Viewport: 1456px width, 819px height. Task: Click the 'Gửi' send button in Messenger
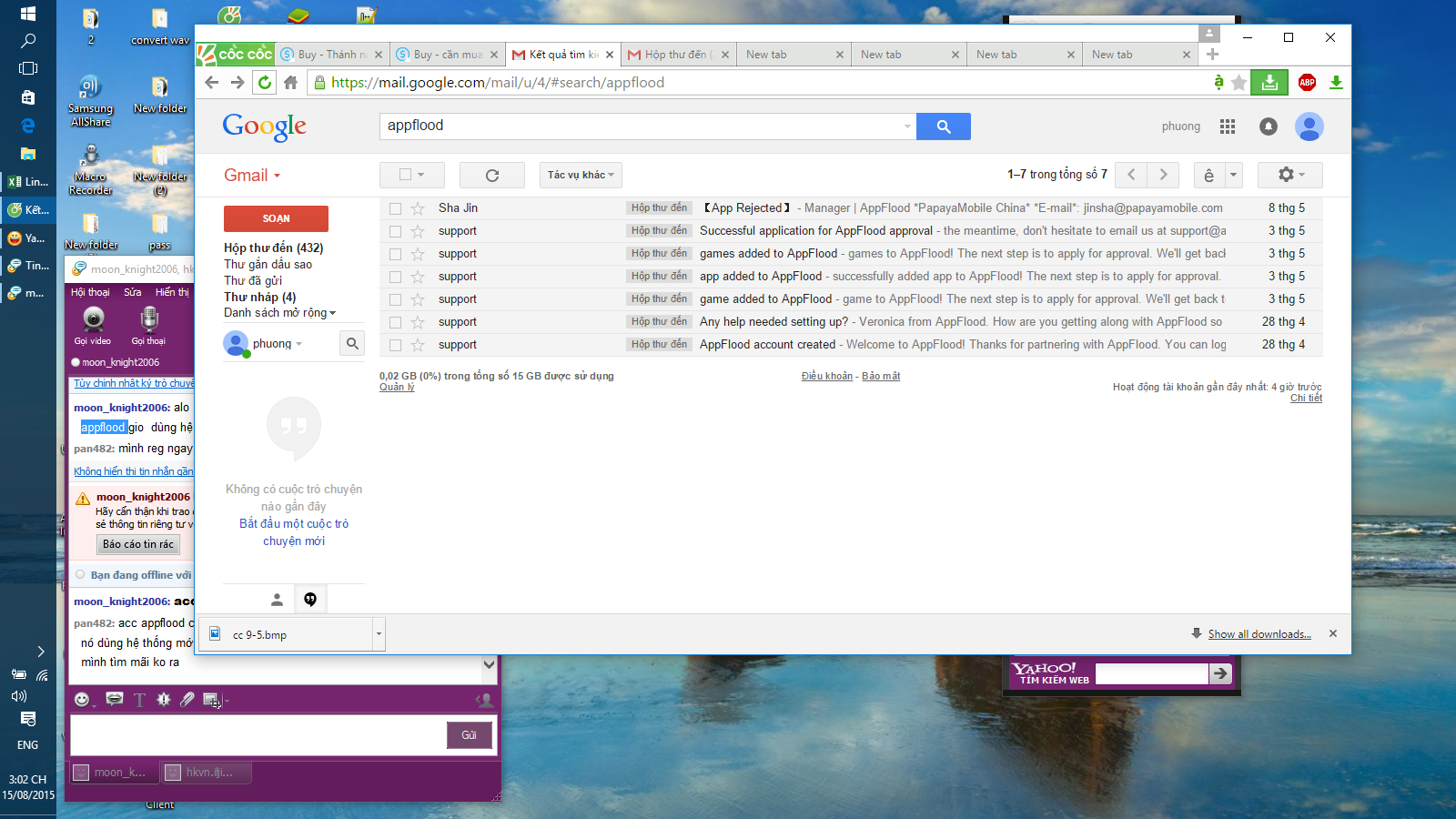(x=469, y=735)
